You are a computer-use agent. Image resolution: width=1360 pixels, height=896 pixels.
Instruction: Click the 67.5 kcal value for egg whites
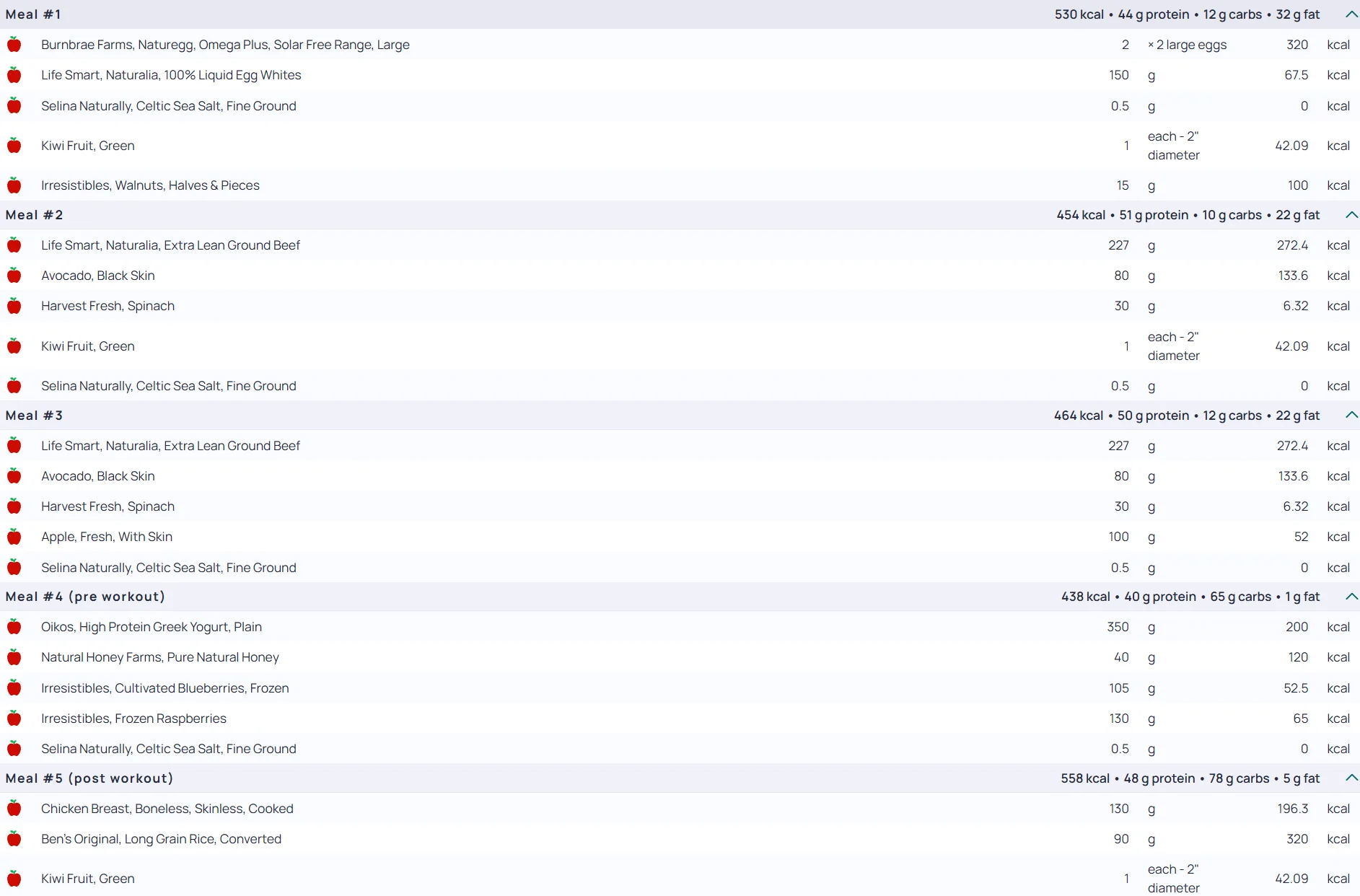pos(1296,75)
